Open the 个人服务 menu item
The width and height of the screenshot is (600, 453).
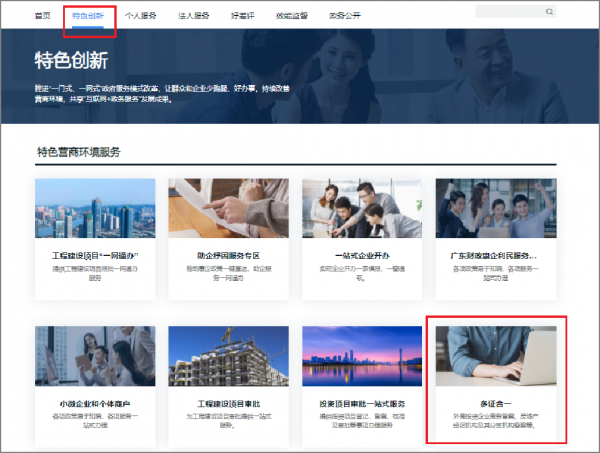click(141, 16)
